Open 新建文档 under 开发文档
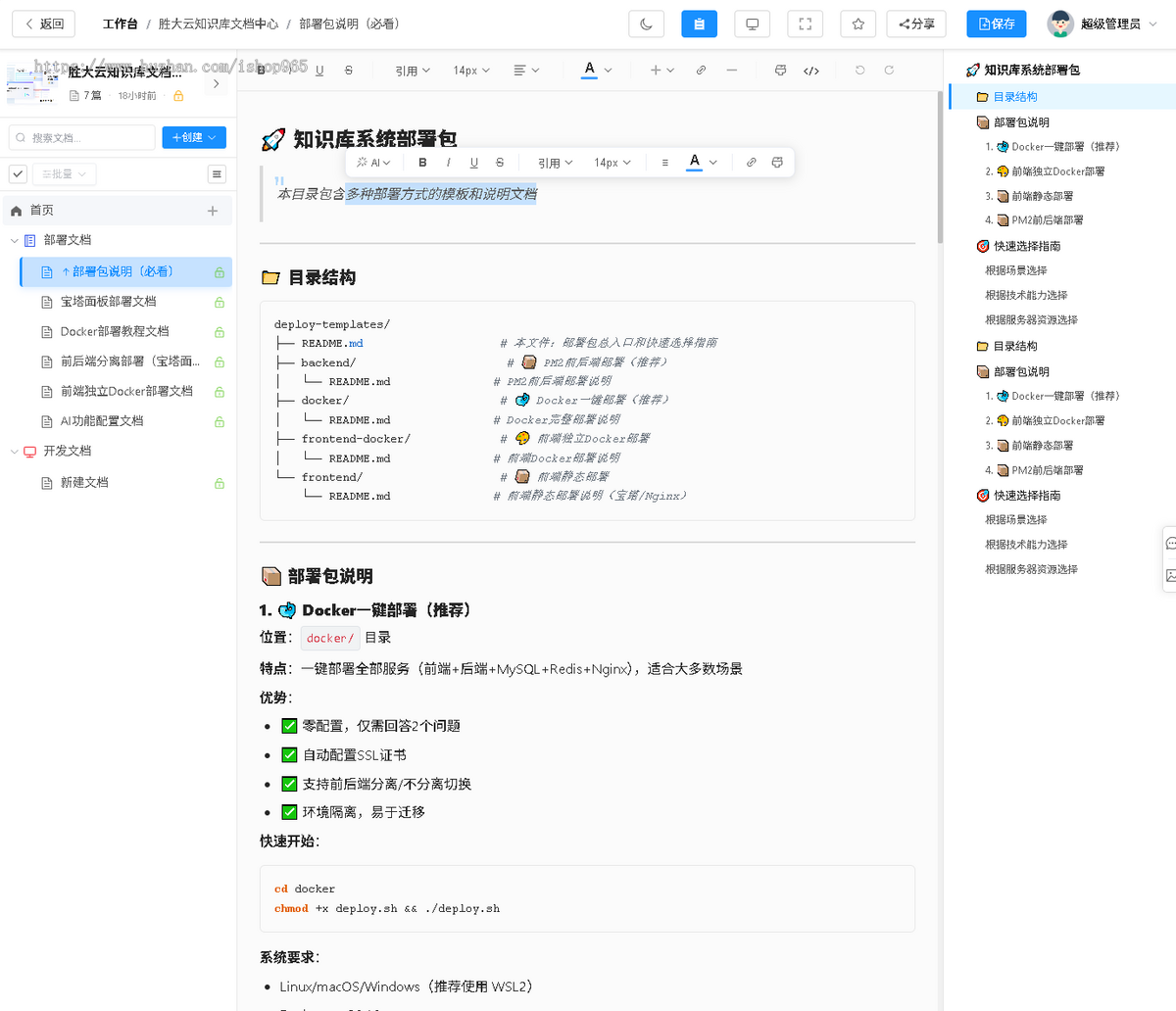The height and width of the screenshot is (1011, 1176). (x=84, y=483)
